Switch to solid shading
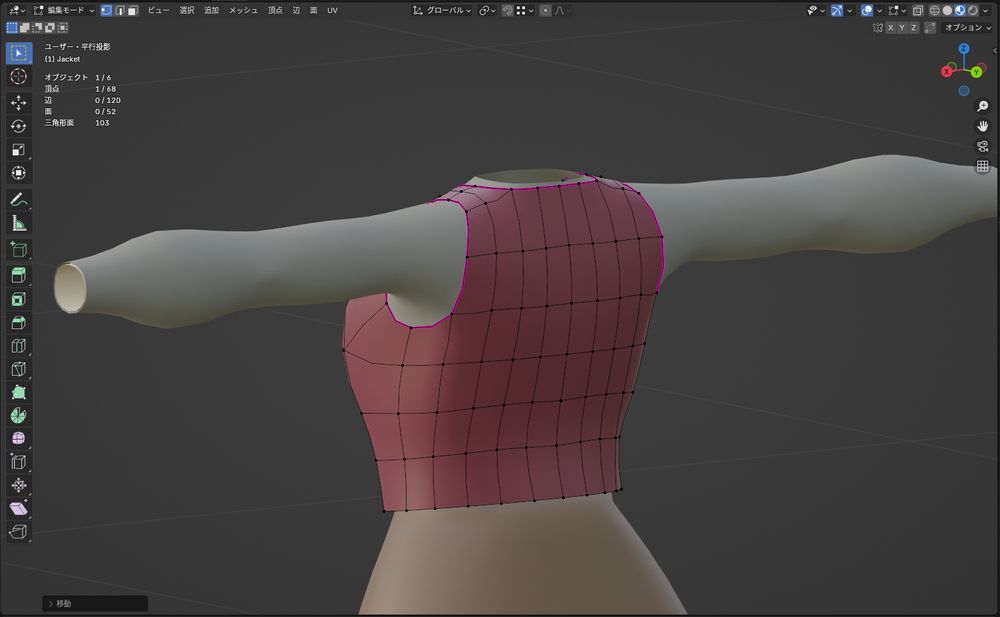Viewport: 1000px width, 617px height. pos(948,10)
